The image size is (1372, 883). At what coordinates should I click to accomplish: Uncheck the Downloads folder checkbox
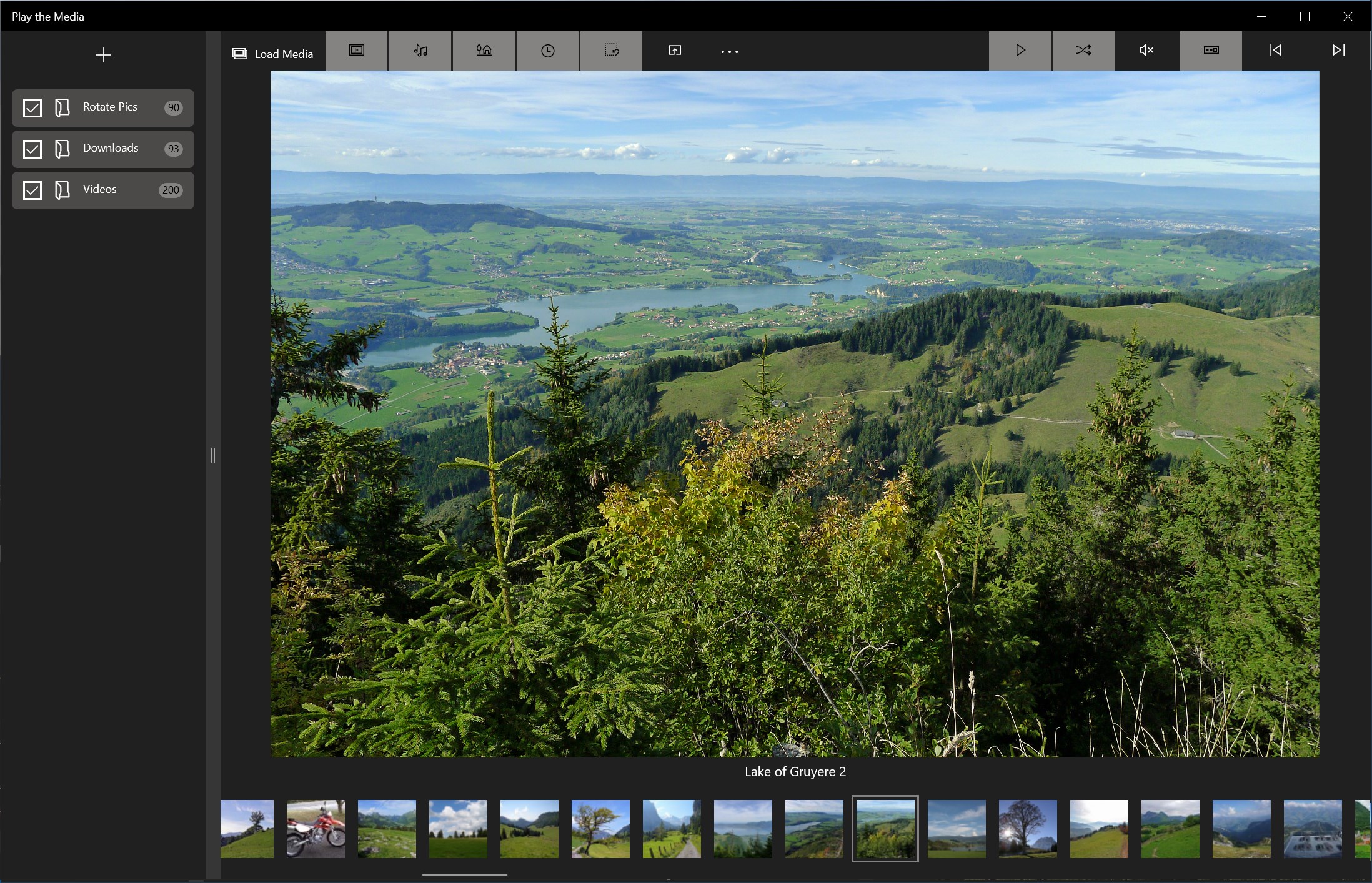32,149
